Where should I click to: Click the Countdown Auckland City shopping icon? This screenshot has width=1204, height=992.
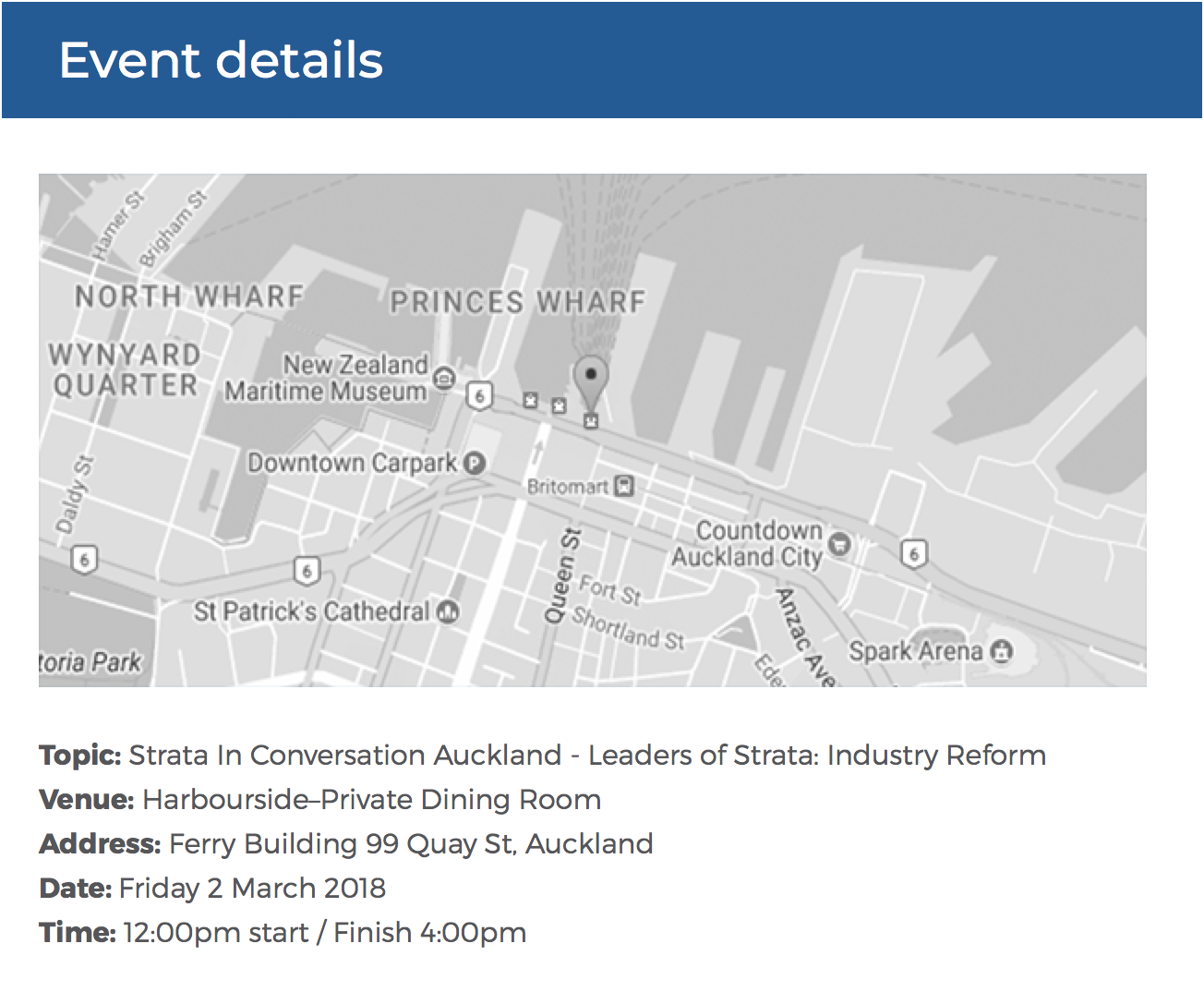click(839, 543)
